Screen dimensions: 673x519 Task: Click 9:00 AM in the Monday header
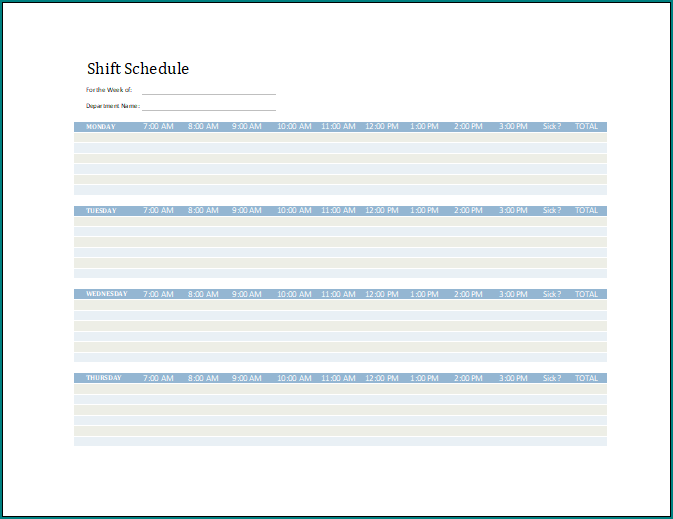(247, 126)
